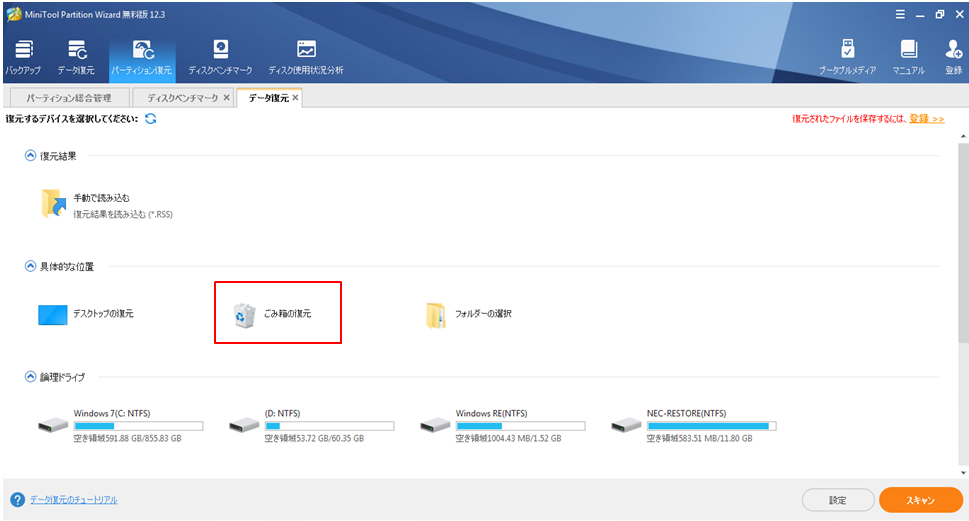Viewport: 969px width, 521px height.
Task: Click Windows 7 C: drive usage bar
Action: click(138, 426)
